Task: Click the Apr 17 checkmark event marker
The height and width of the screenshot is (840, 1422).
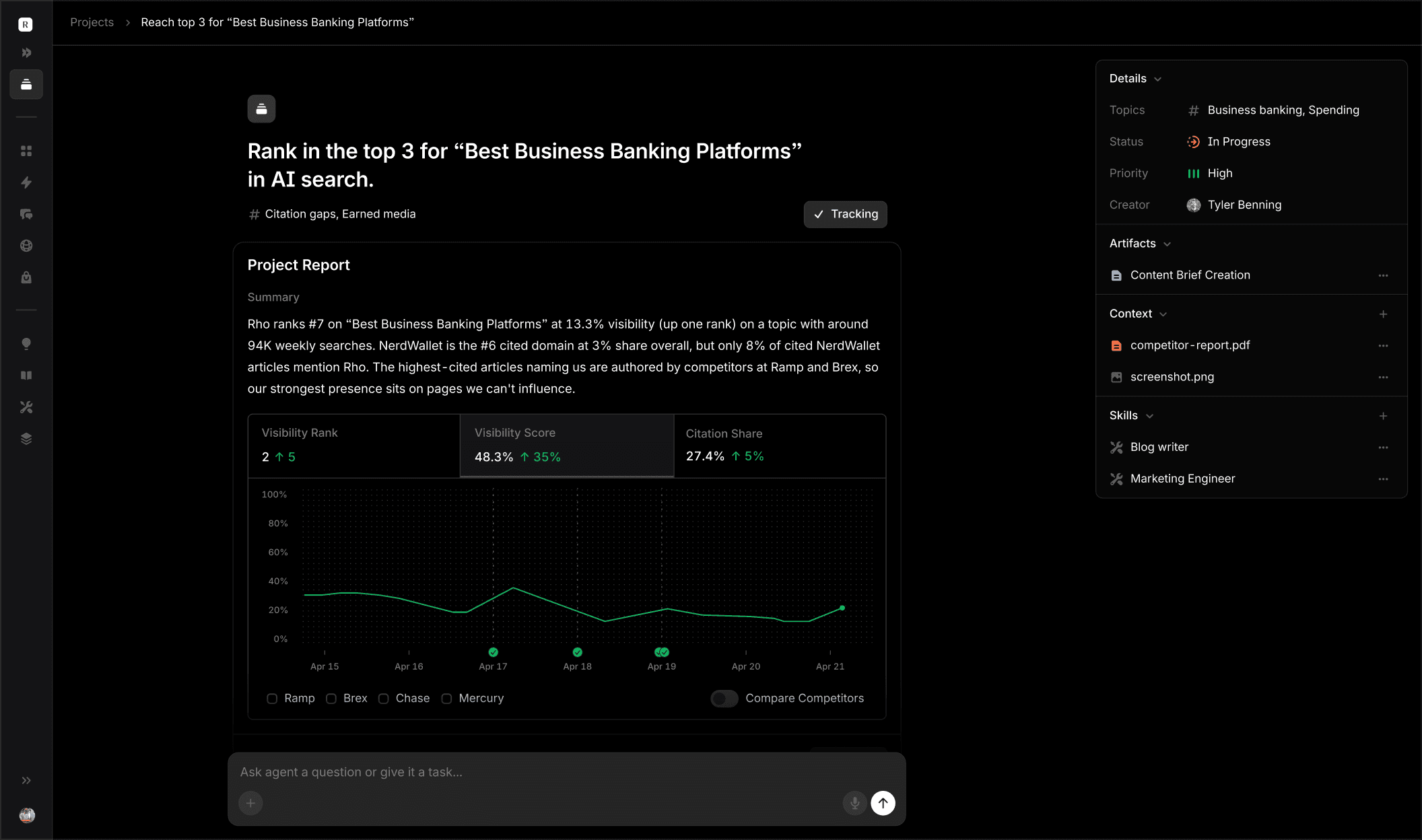Action: point(494,652)
